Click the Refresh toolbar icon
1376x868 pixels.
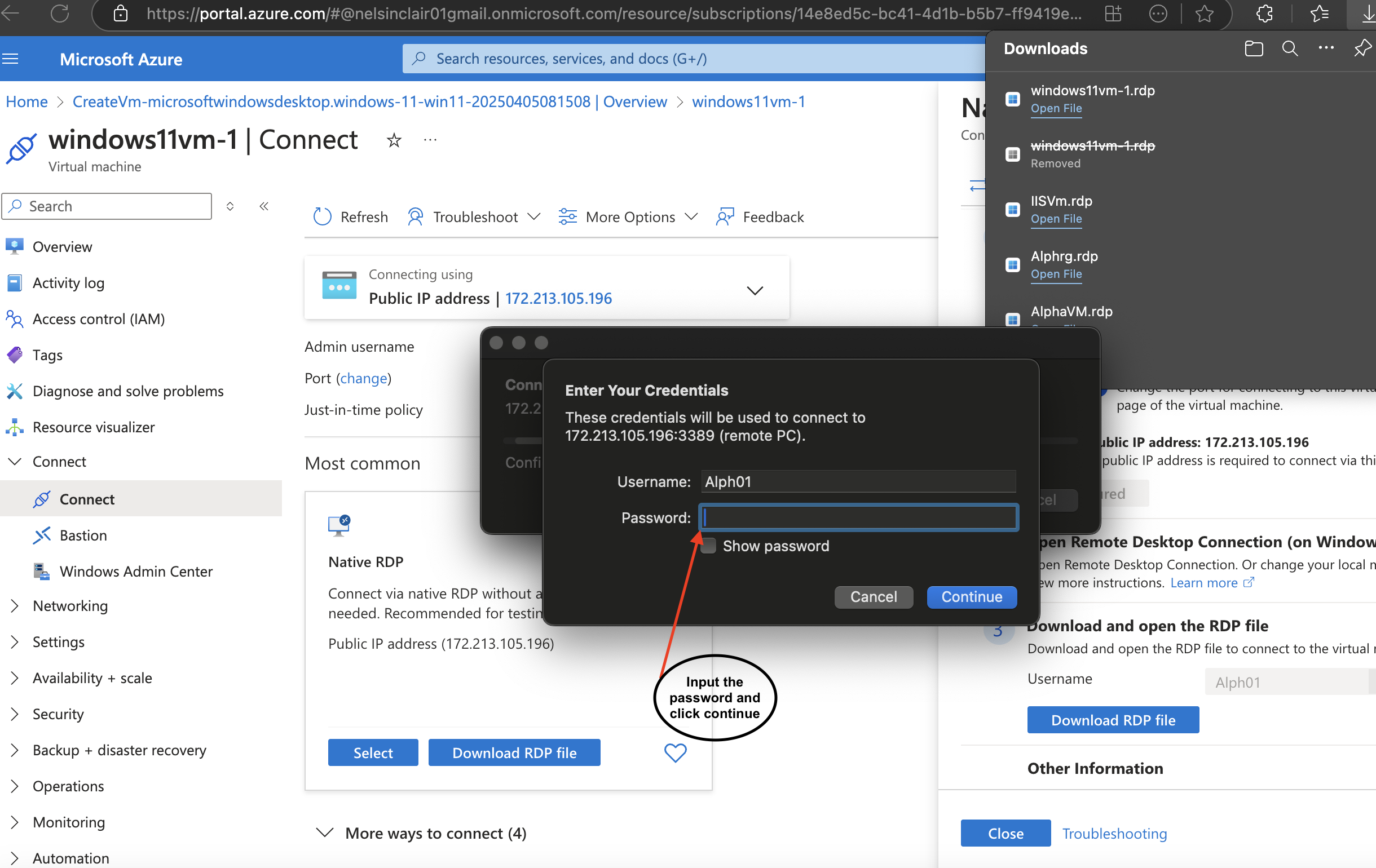pyautogui.click(x=322, y=217)
